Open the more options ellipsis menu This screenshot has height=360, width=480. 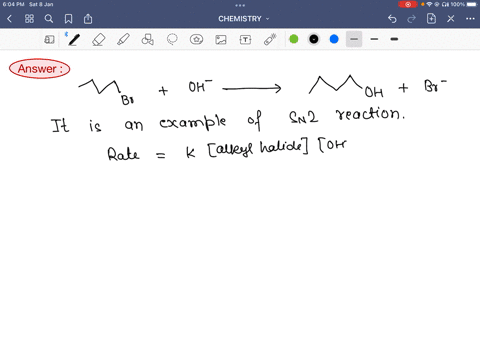pos(470,19)
